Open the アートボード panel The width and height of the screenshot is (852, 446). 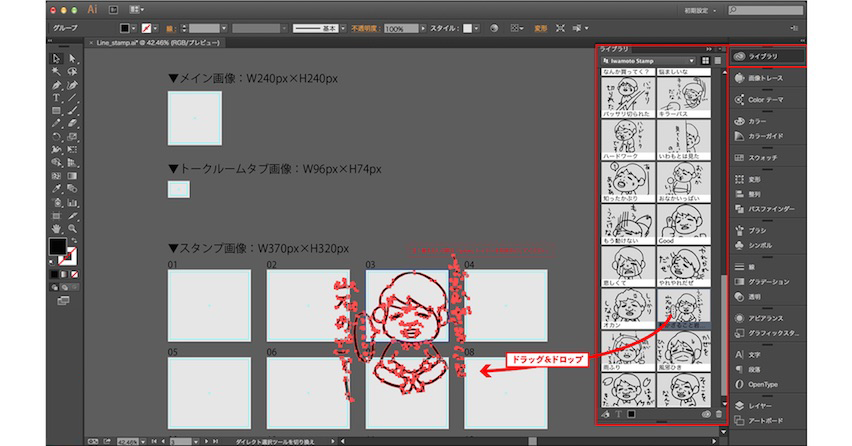766,420
